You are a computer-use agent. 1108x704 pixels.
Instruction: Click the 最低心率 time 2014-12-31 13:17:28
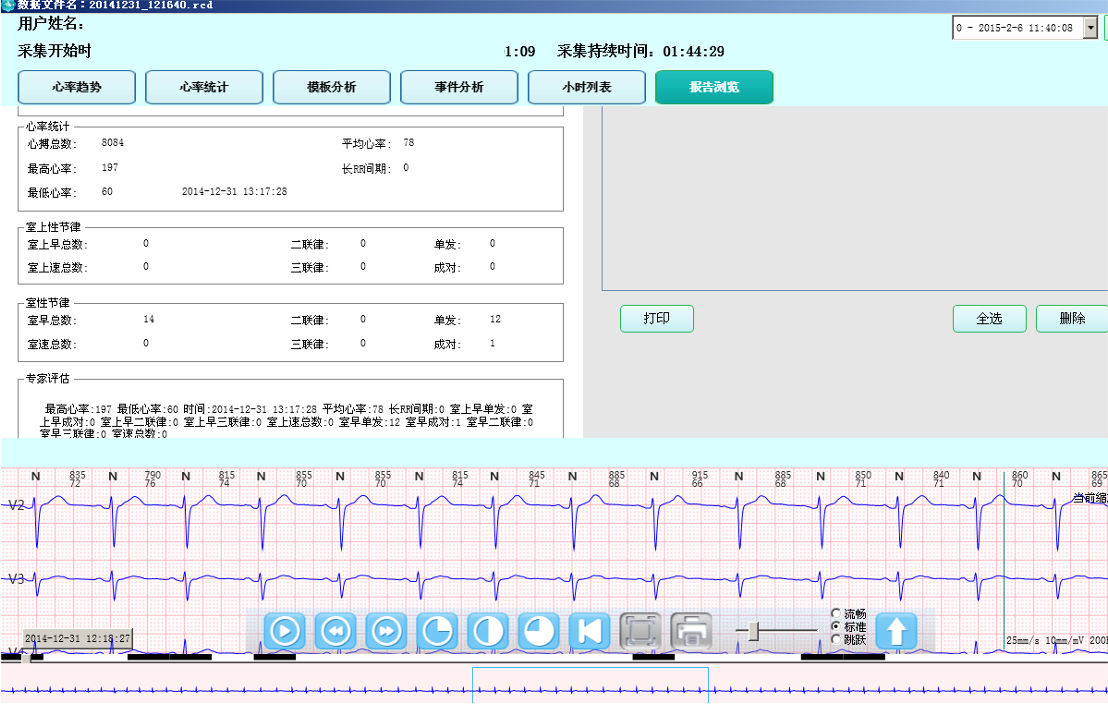coord(235,192)
